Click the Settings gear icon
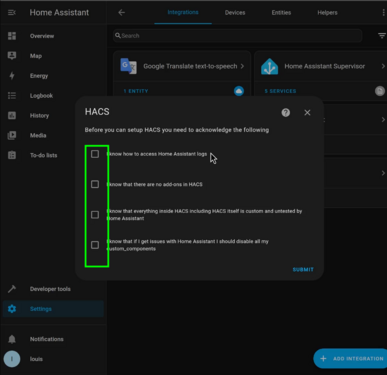The width and height of the screenshot is (387, 375). pos(12,309)
